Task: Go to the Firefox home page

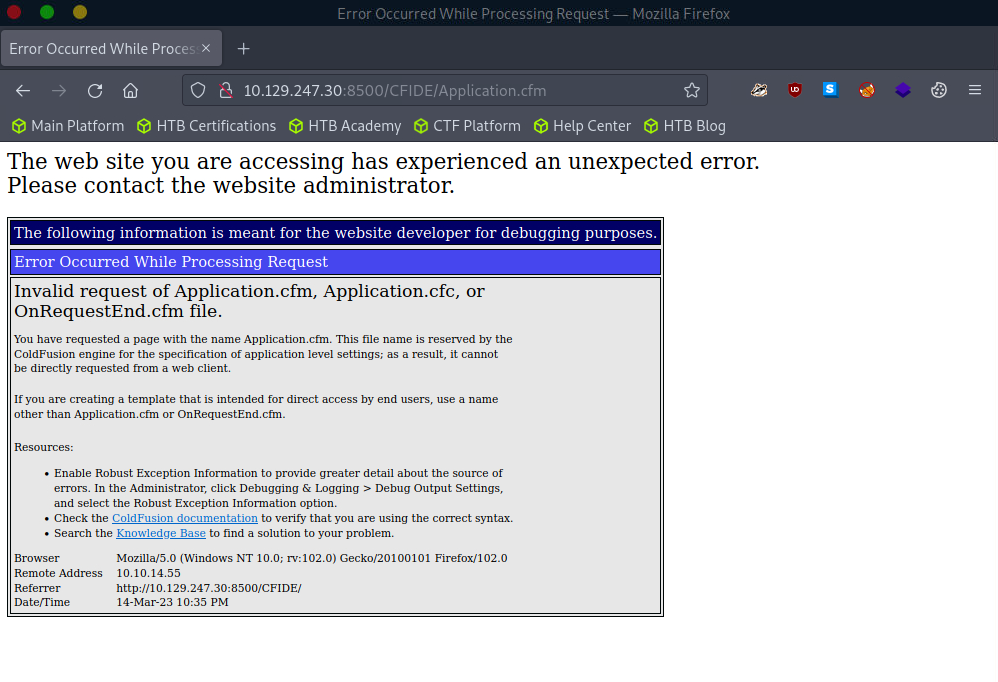Action: (x=130, y=91)
